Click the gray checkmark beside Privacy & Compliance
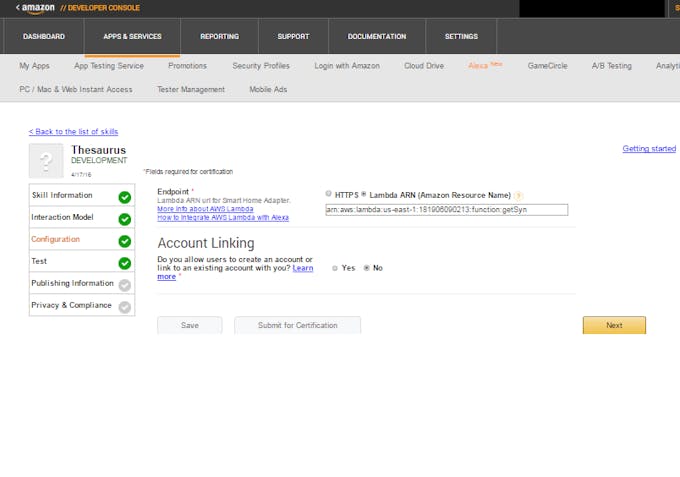Screen dimensions: 680x477 (125, 307)
